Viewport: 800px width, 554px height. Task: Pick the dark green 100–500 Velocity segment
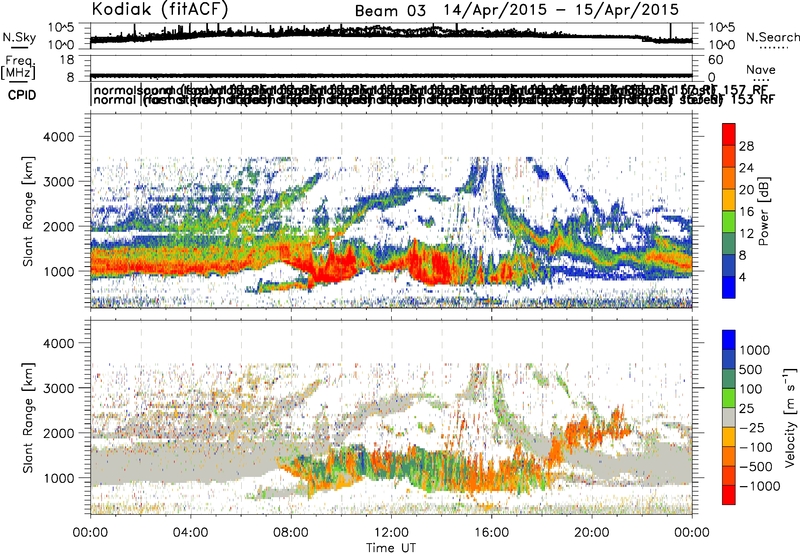(x=729, y=379)
